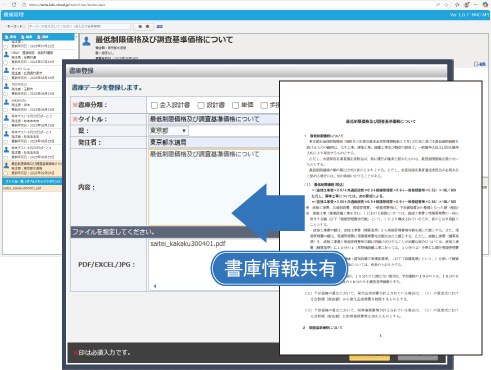Click the browser address bar URL
Screen dimensions: 491x370
coord(67,5)
